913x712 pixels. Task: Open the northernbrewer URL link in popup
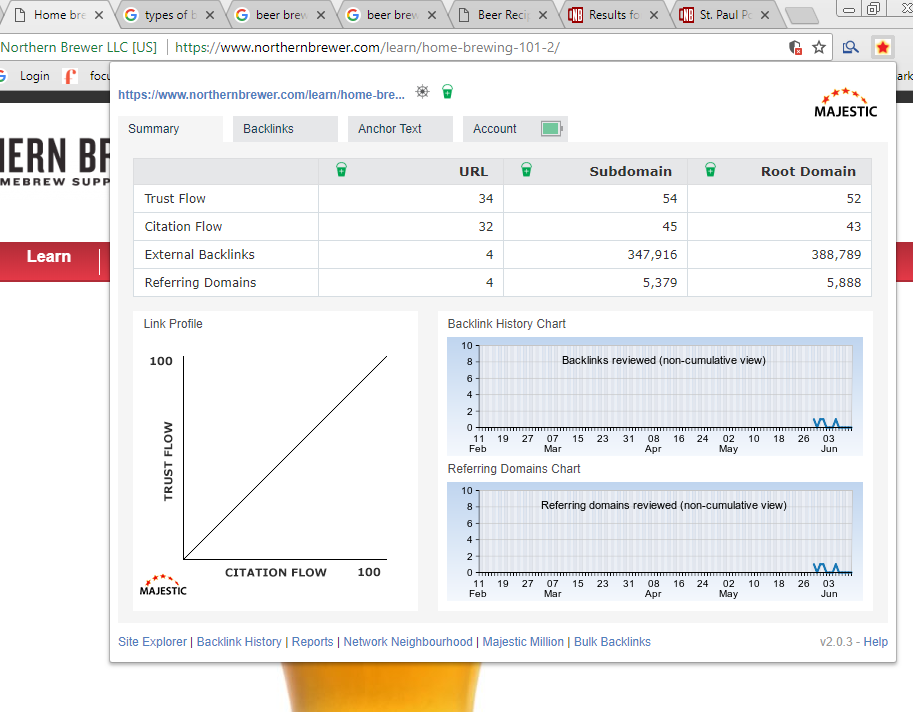click(x=261, y=94)
